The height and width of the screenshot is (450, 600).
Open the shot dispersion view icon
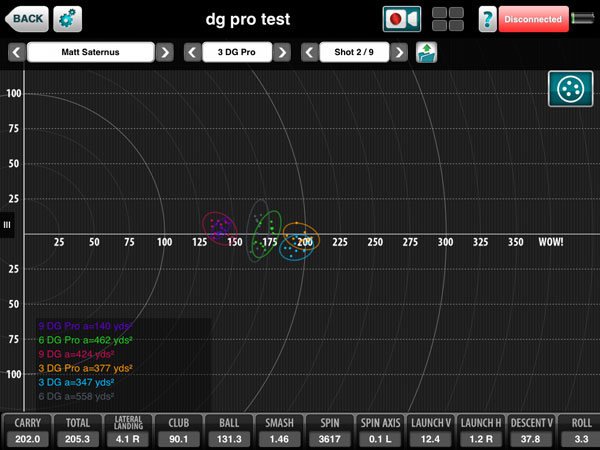[x=570, y=89]
